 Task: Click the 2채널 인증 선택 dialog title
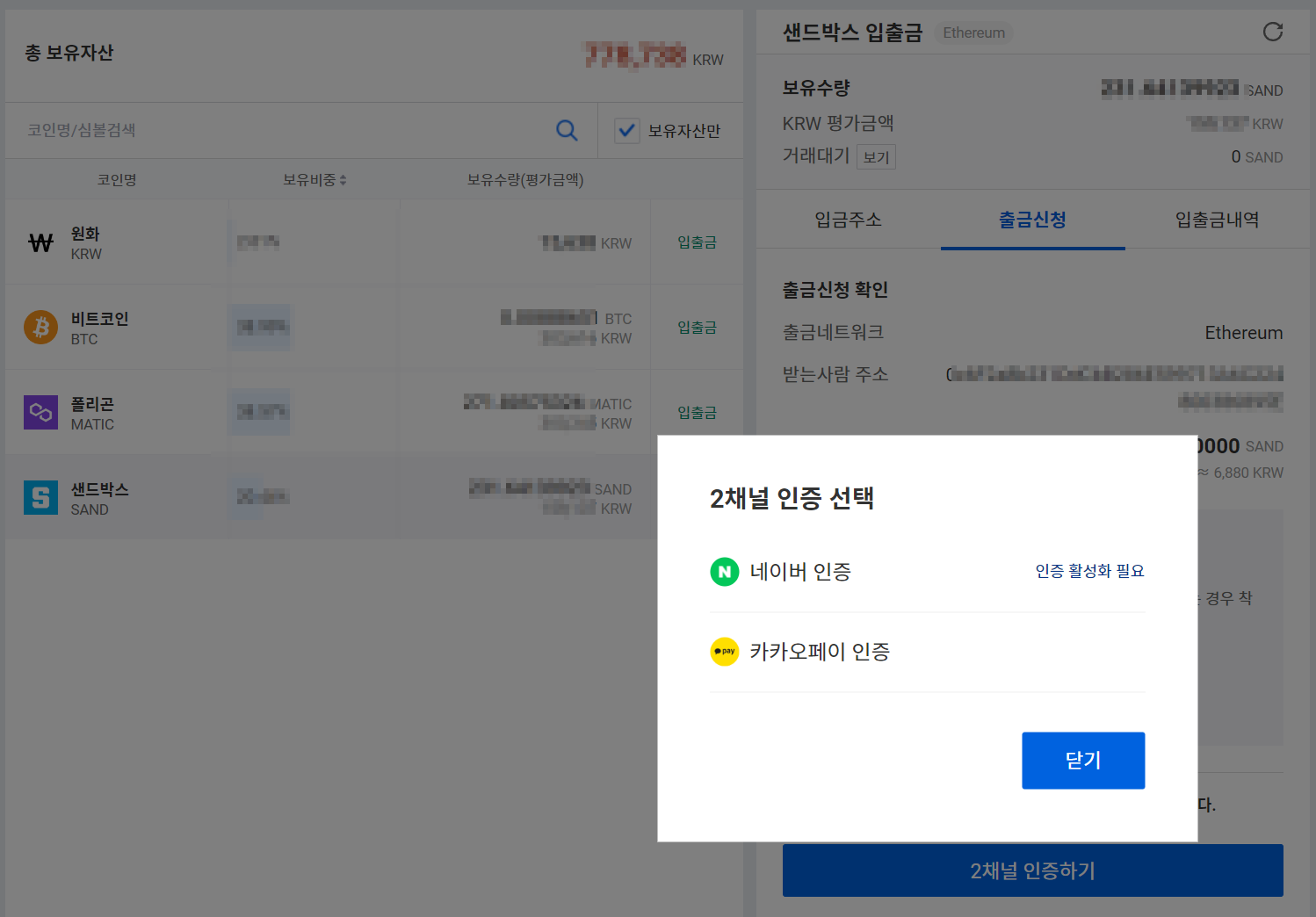(792, 498)
